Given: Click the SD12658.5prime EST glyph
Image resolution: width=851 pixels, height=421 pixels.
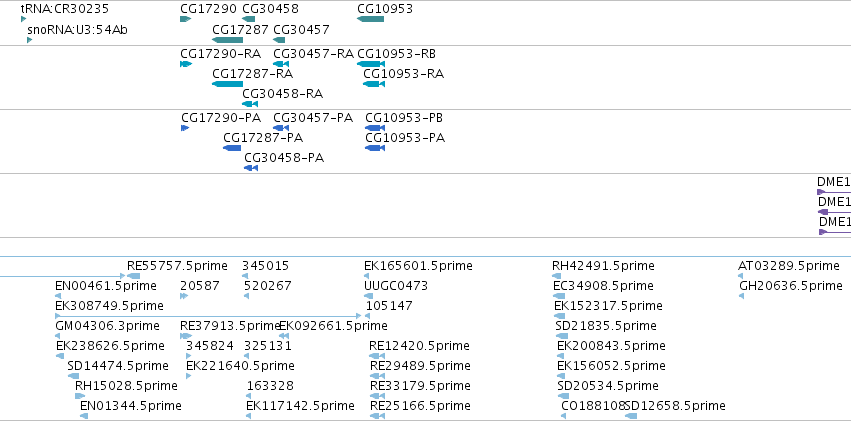Looking at the screenshot, I should click(x=631, y=416).
